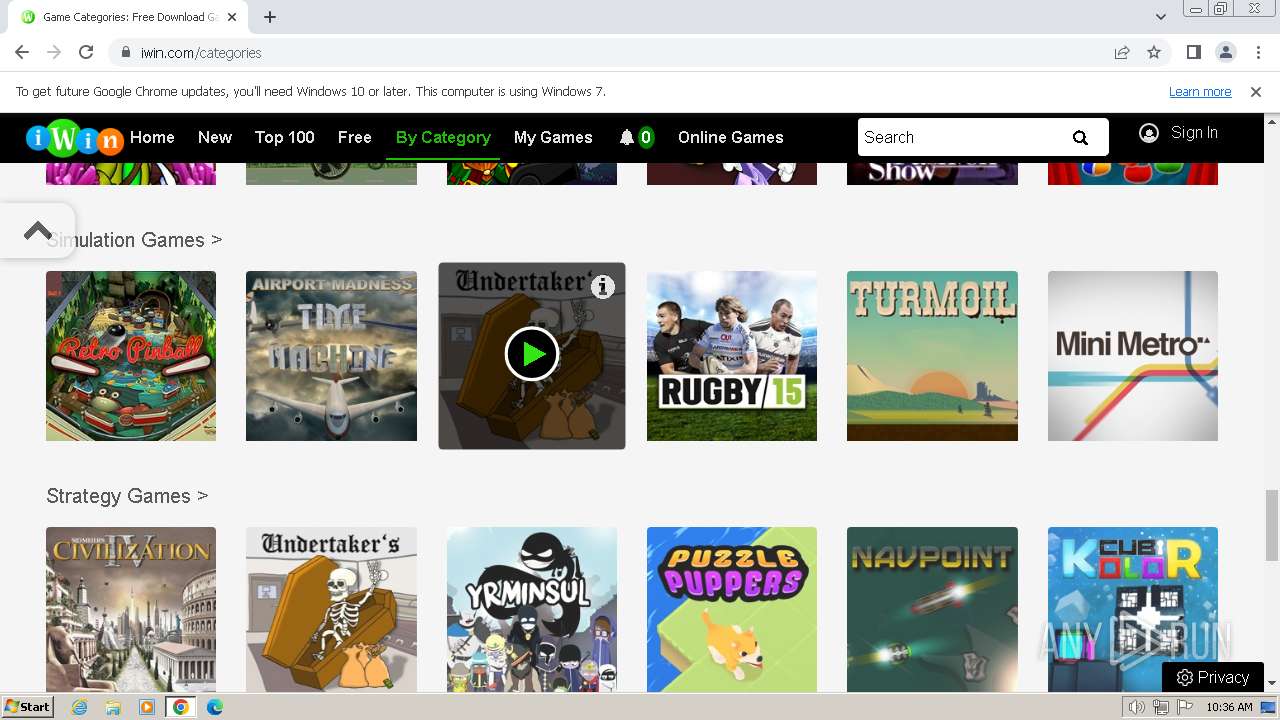
Task: Open Action Center flag icon
Action: 1184,707
